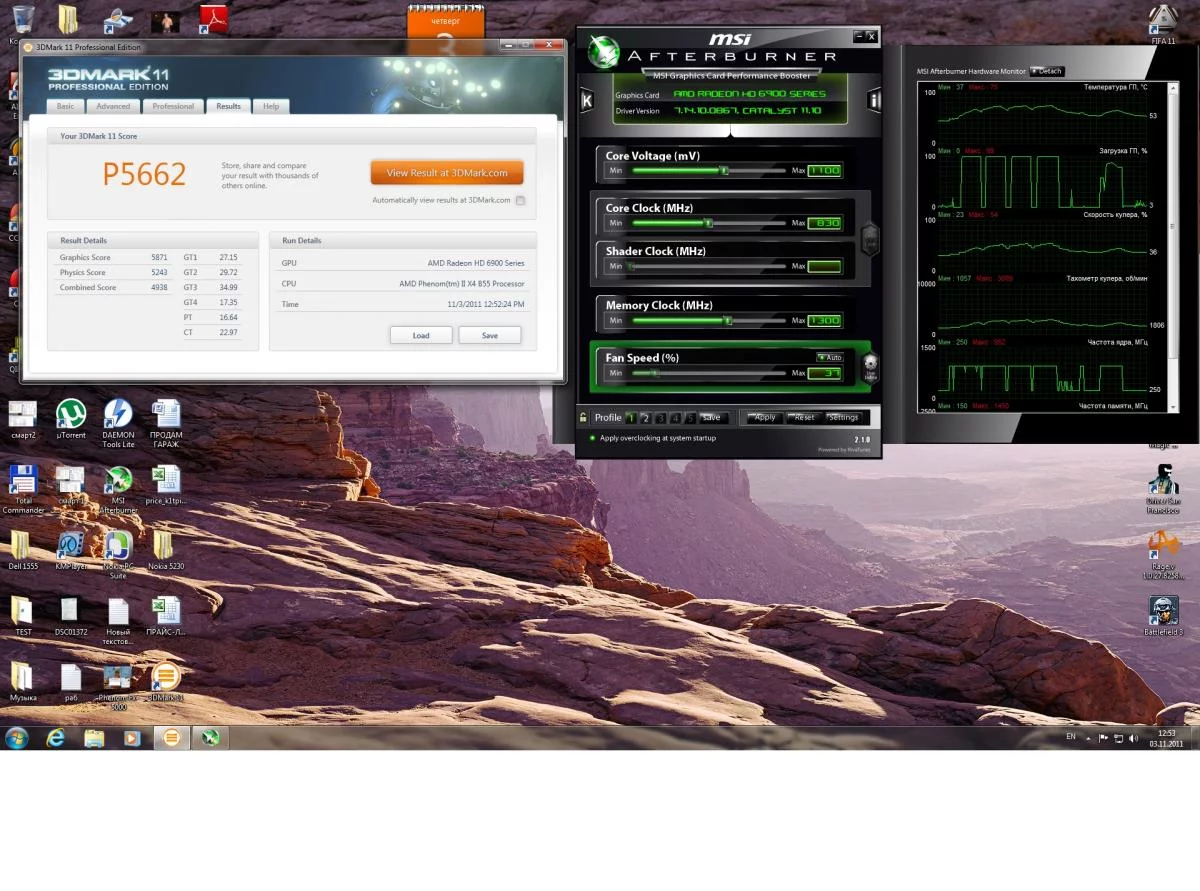Viewport: 1200px width, 891px height.
Task: Click the link clocks icon beside Core Clock
Action: [869, 239]
